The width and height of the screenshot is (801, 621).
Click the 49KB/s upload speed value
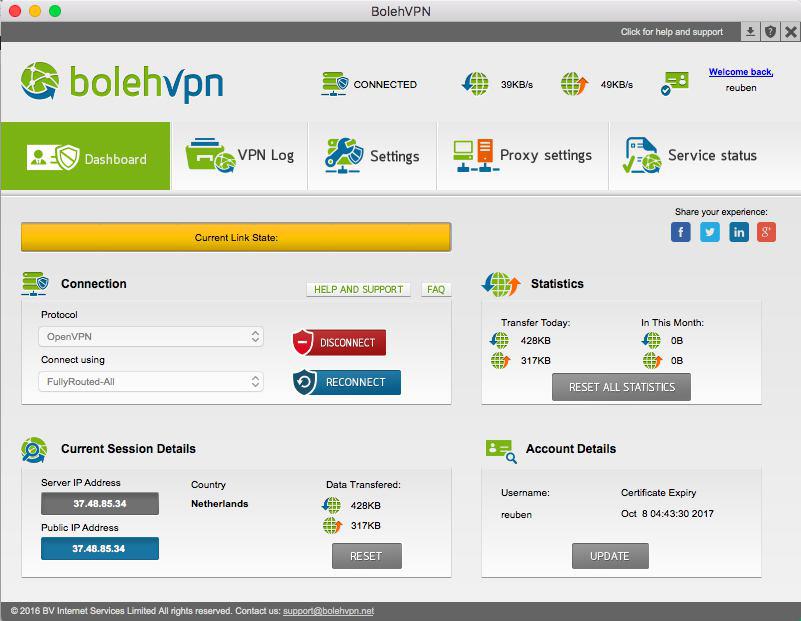(x=617, y=84)
